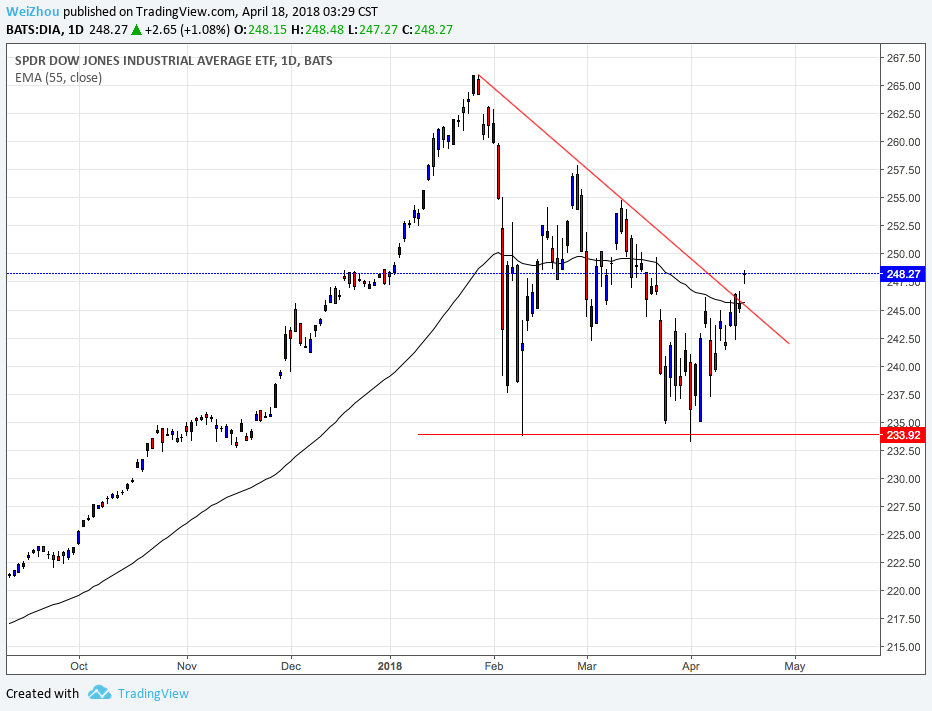The image size is (932, 711).
Task: Click the 215.00 price axis label
Action: tap(903, 647)
